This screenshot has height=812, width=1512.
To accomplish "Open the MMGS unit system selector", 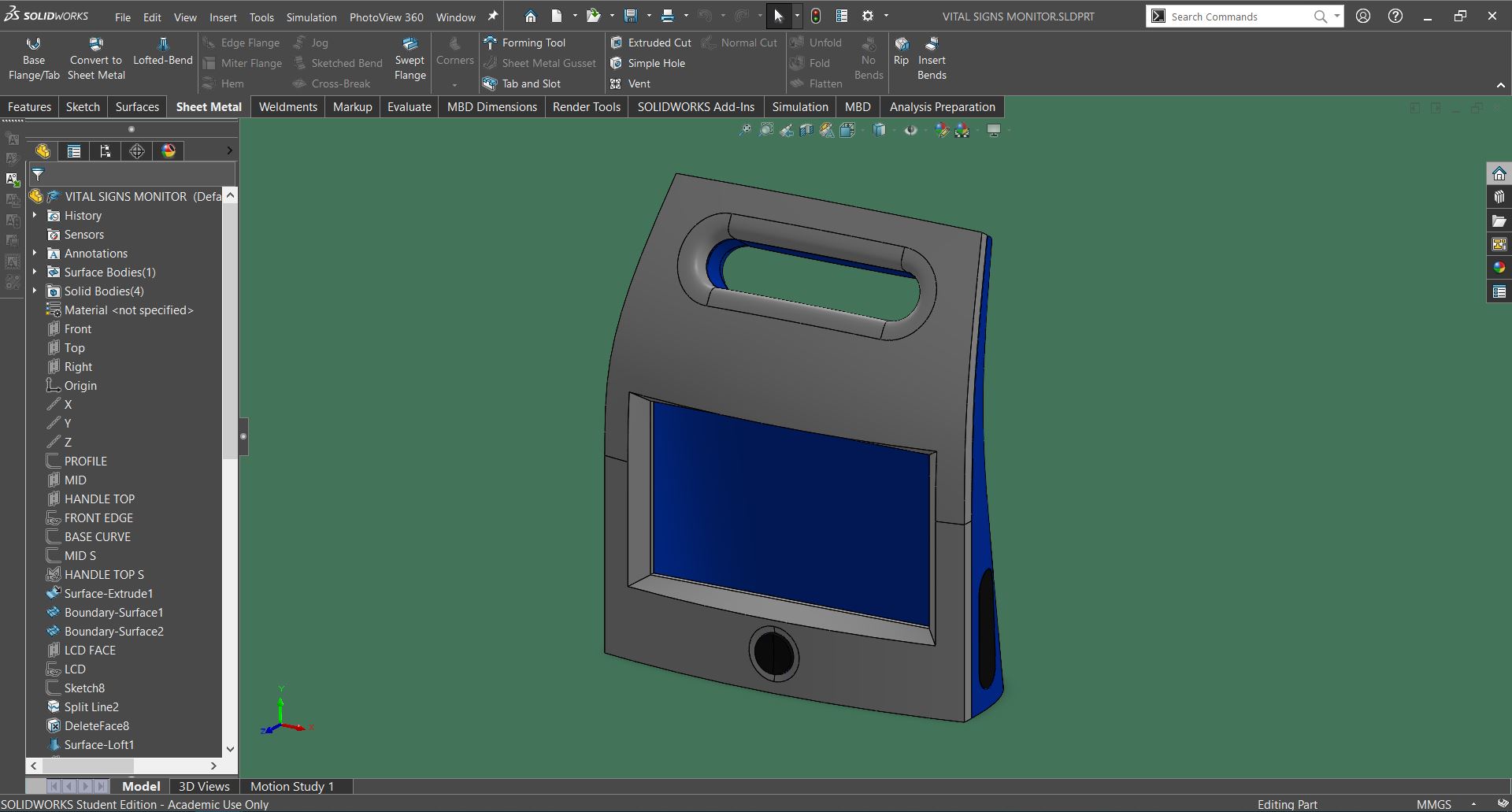I will pyautogui.click(x=1433, y=804).
